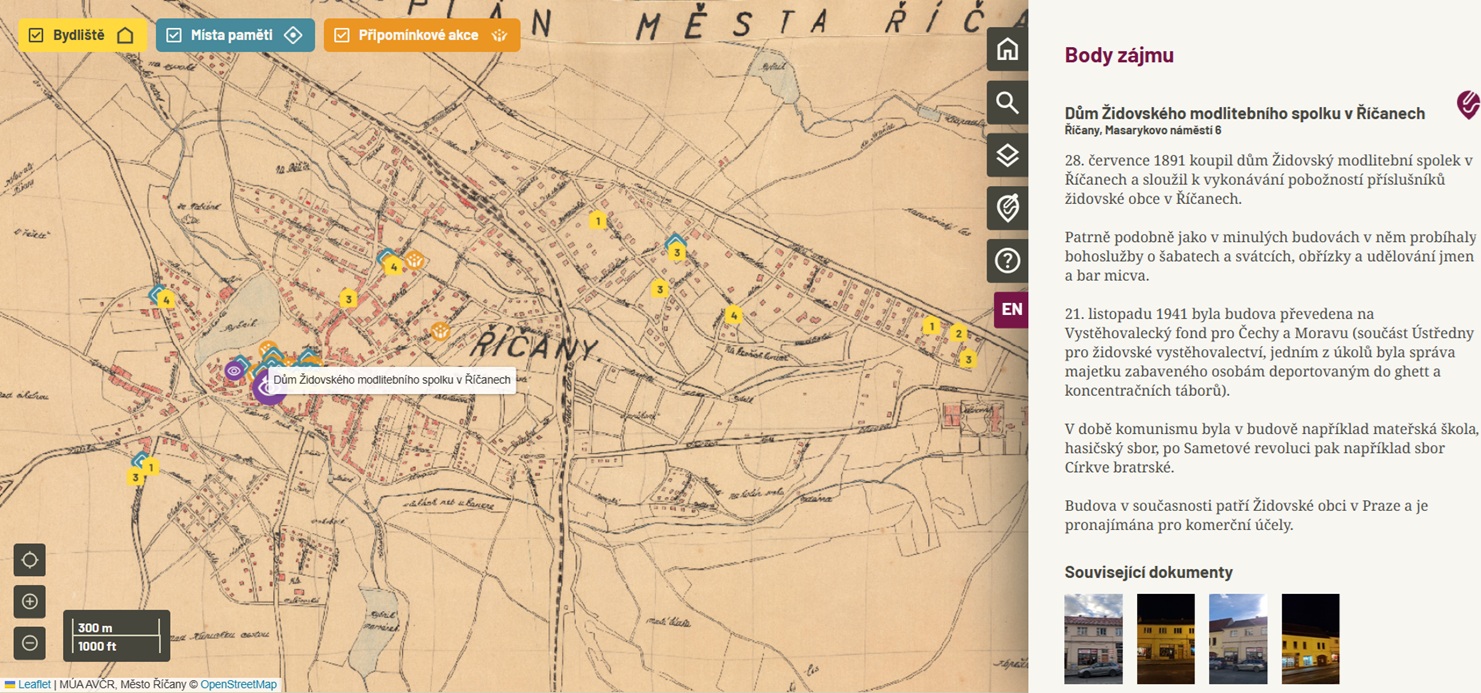
Task: Click the small purple eye marker on map
Action: click(x=234, y=371)
